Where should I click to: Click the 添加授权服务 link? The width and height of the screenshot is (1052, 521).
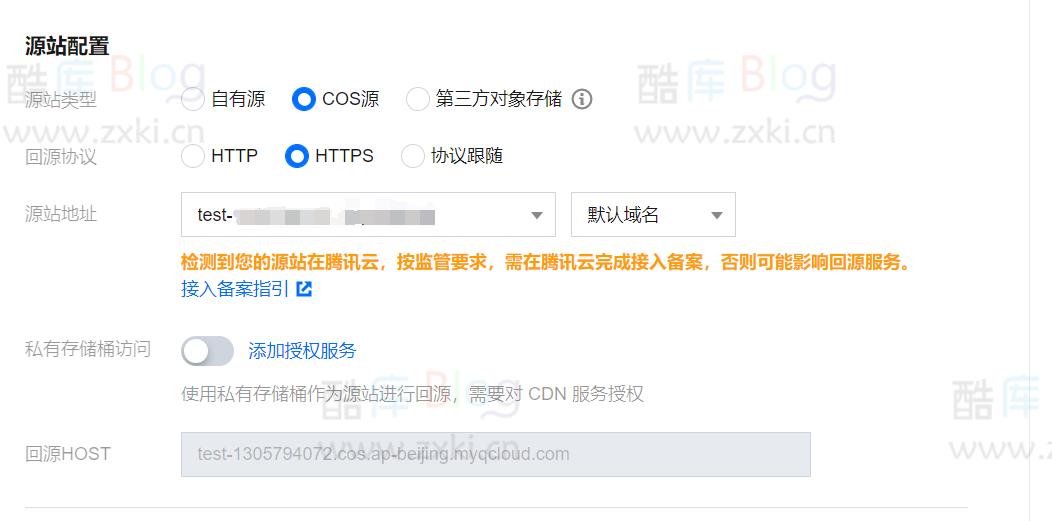point(302,351)
